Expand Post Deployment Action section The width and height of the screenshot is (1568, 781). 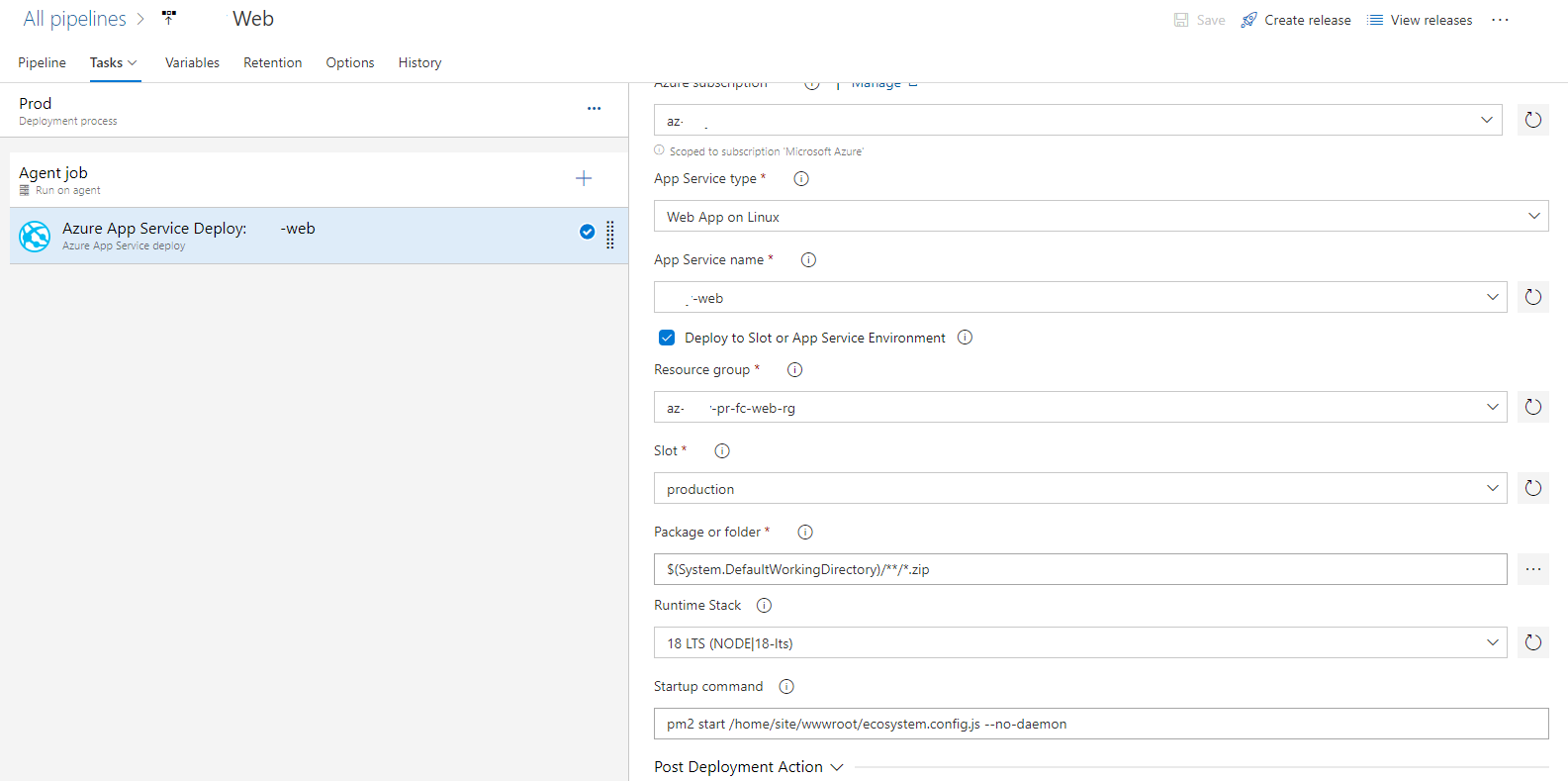tap(749, 767)
